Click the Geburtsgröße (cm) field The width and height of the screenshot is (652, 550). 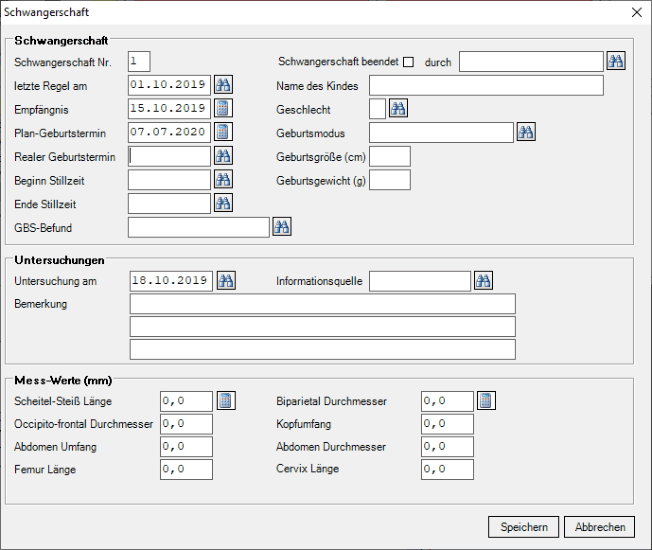point(390,156)
